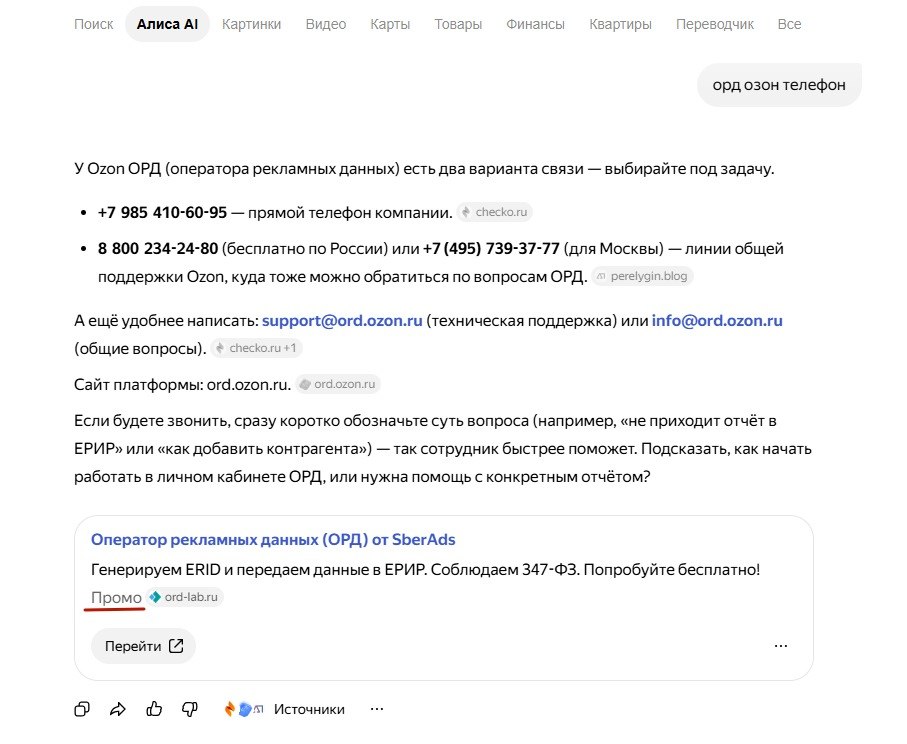Image resolution: width=907 pixels, height=744 pixels.
Task: Open the ord.ozon.ru source chip
Action: (338, 384)
